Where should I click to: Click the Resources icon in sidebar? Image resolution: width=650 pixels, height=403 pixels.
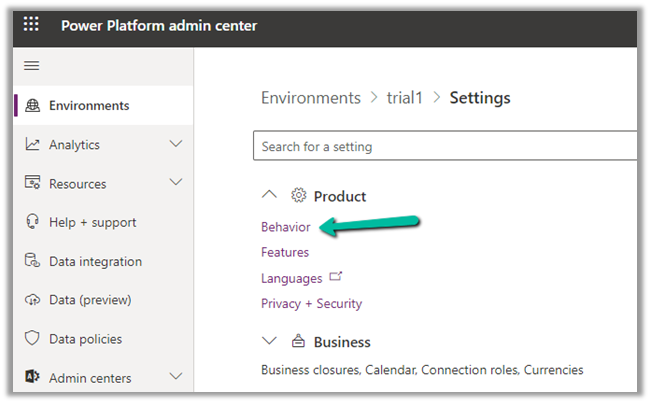[x=32, y=184]
